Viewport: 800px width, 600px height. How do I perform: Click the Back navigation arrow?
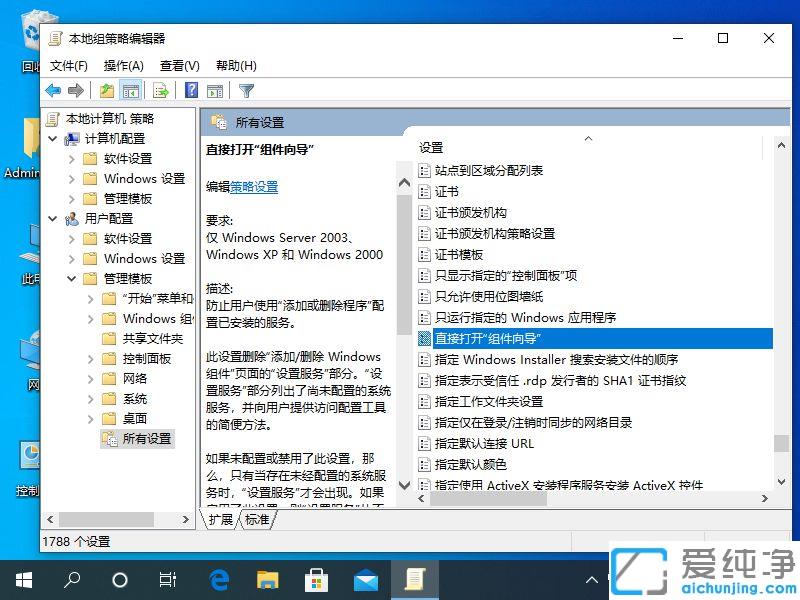(x=53, y=90)
